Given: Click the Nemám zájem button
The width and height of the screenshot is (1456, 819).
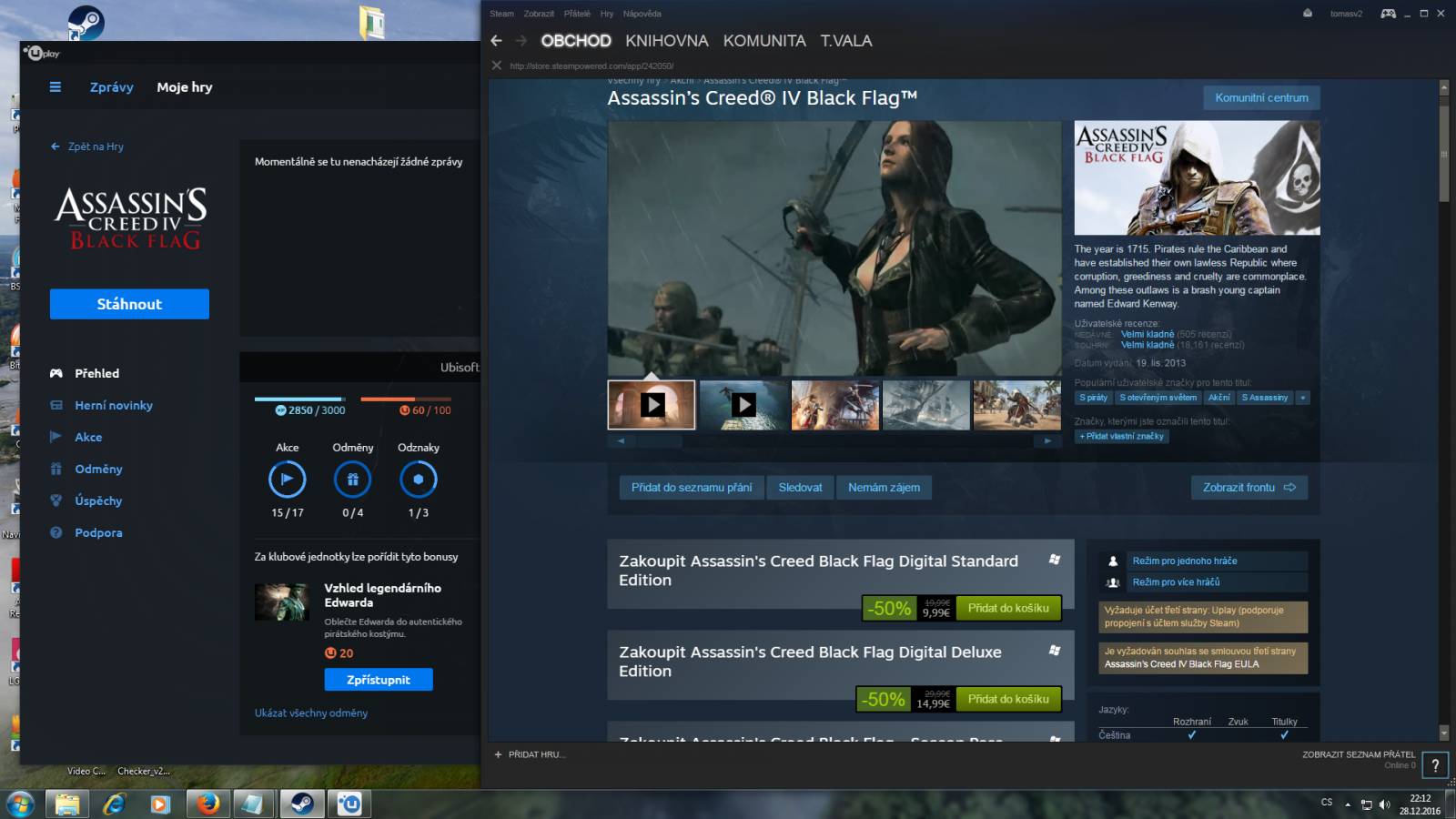Looking at the screenshot, I should [884, 488].
